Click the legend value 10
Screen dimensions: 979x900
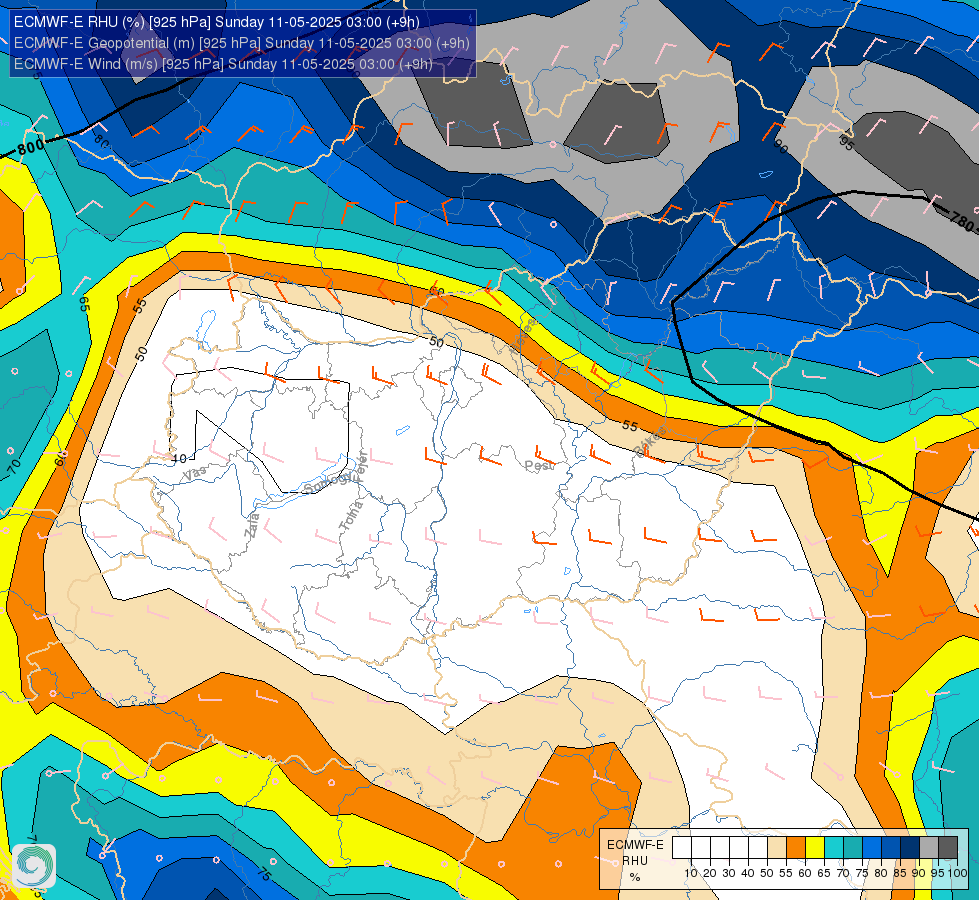coord(691,873)
